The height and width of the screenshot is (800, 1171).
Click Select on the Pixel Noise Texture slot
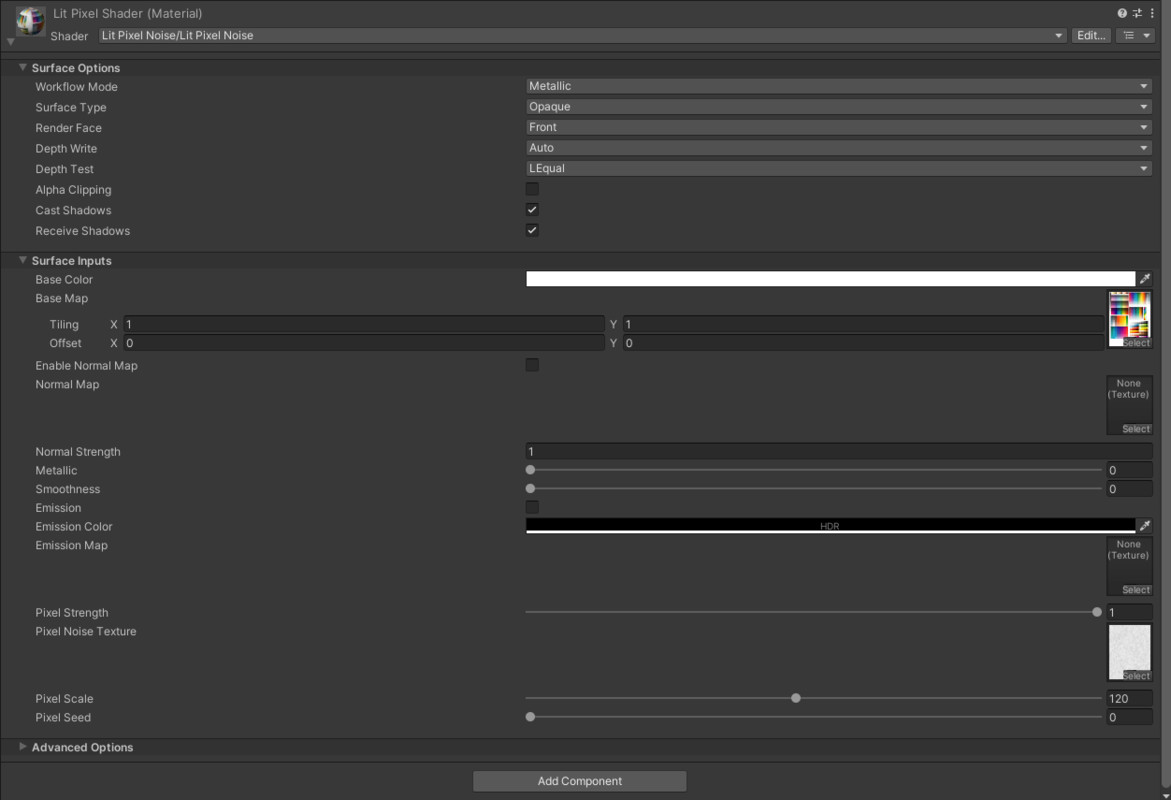point(1136,676)
